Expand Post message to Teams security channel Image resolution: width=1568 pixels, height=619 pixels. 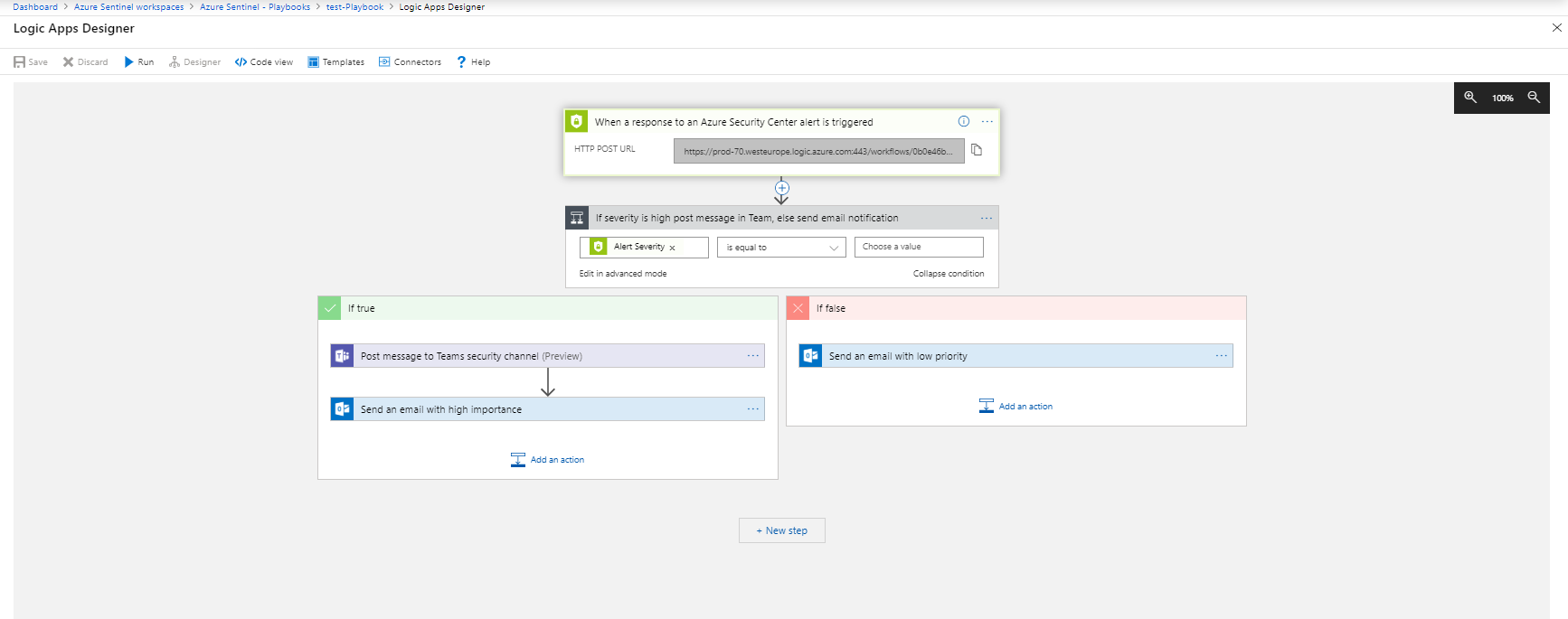click(548, 356)
